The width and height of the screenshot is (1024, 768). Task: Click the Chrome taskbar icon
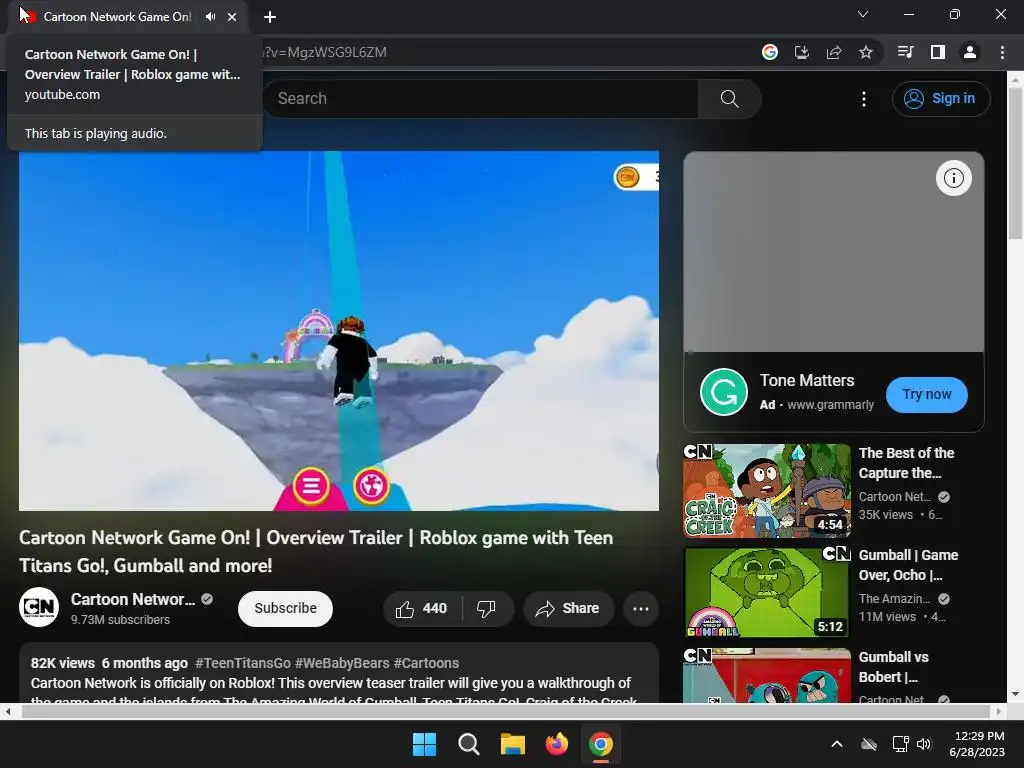click(601, 744)
